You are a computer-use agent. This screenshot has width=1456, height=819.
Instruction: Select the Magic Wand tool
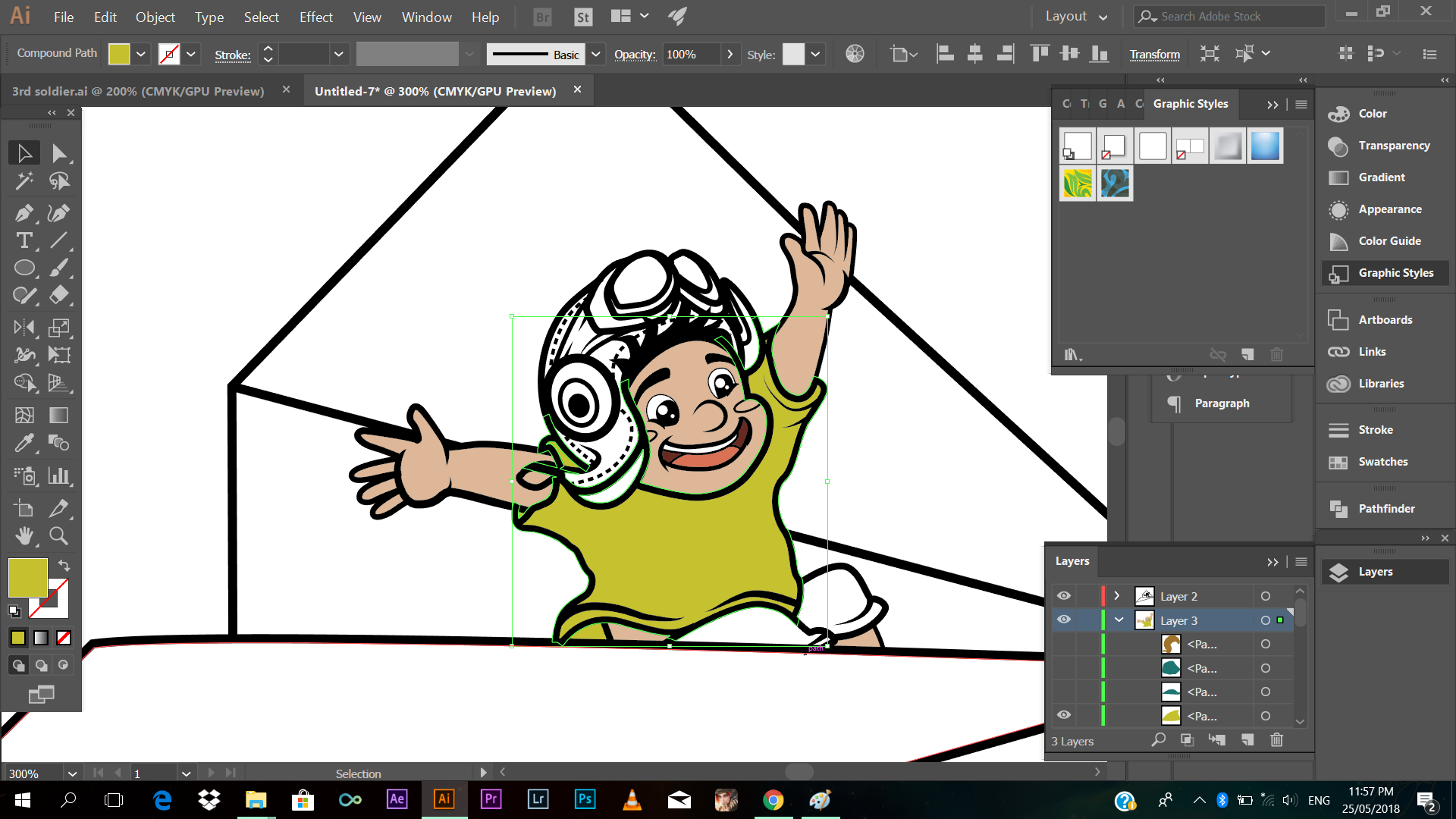[24, 180]
